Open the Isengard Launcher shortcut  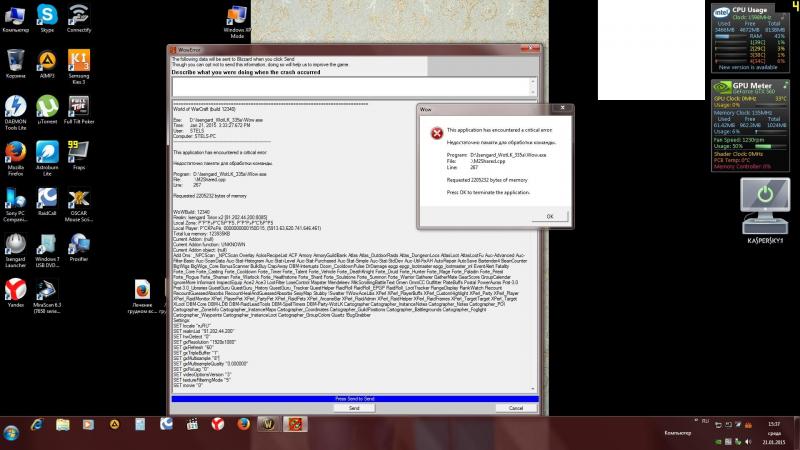point(15,251)
